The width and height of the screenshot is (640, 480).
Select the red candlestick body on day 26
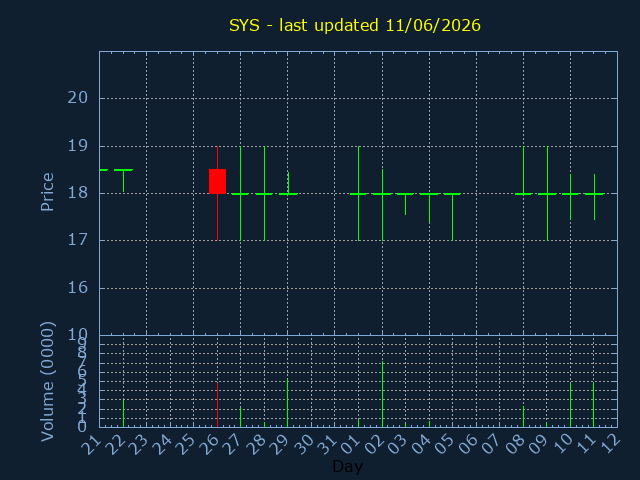(x=218, y=181)
